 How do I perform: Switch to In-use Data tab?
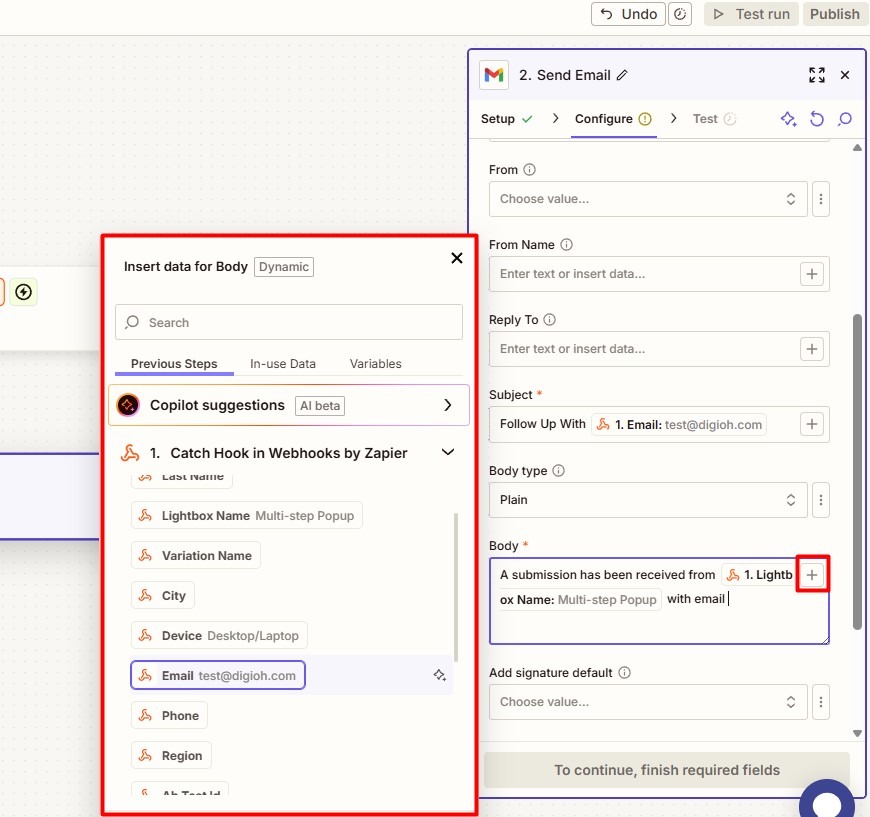283,364
